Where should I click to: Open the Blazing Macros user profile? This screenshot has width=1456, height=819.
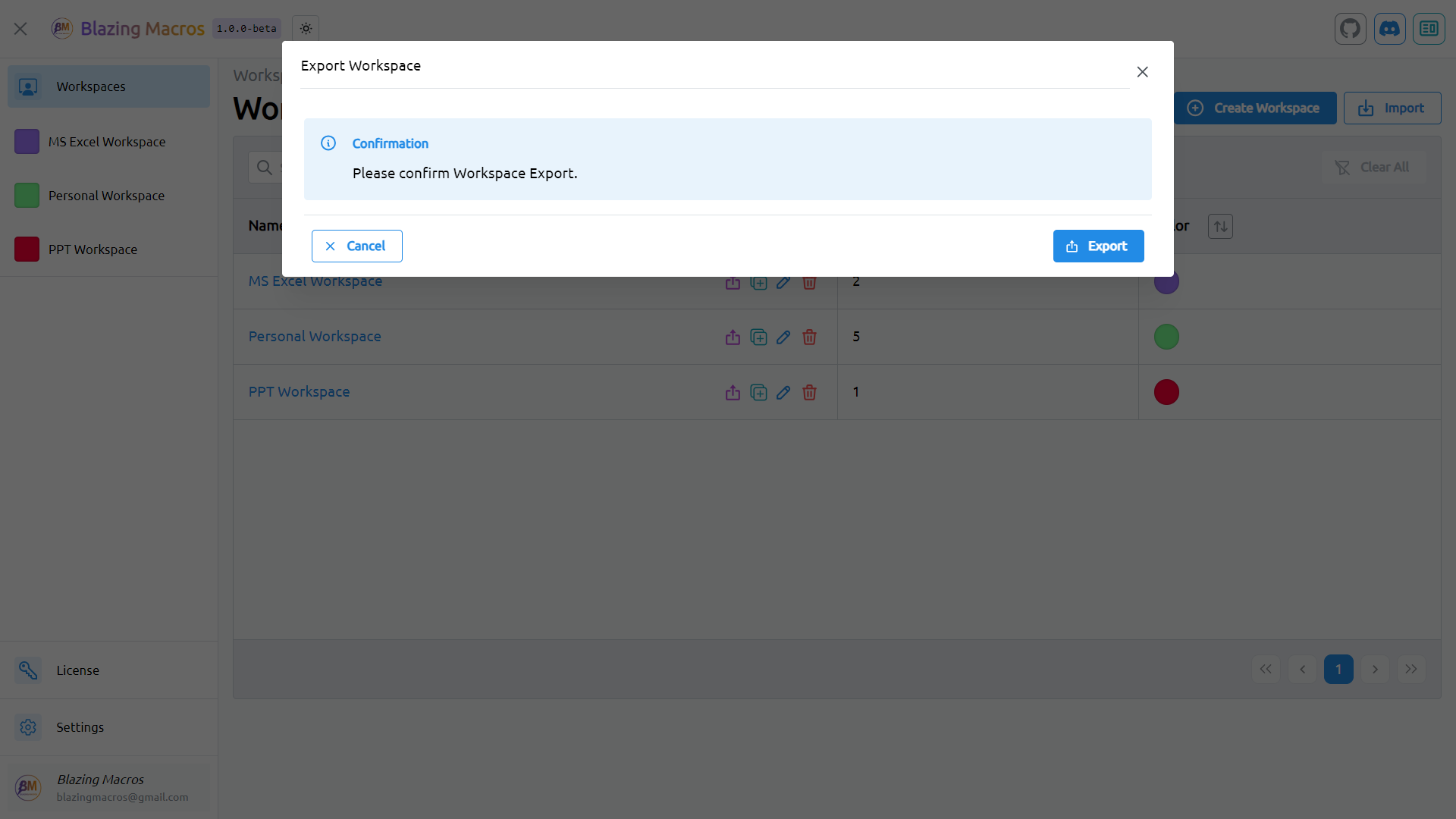[x=109, y=788]
